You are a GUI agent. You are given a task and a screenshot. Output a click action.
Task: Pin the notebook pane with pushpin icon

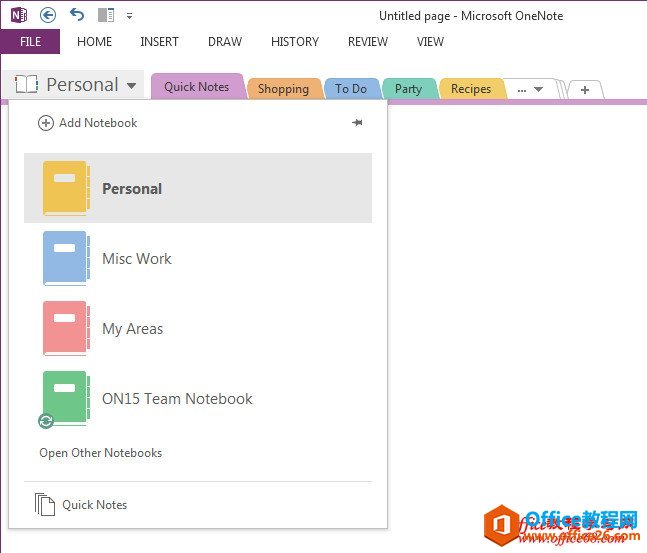coord(357,123)
